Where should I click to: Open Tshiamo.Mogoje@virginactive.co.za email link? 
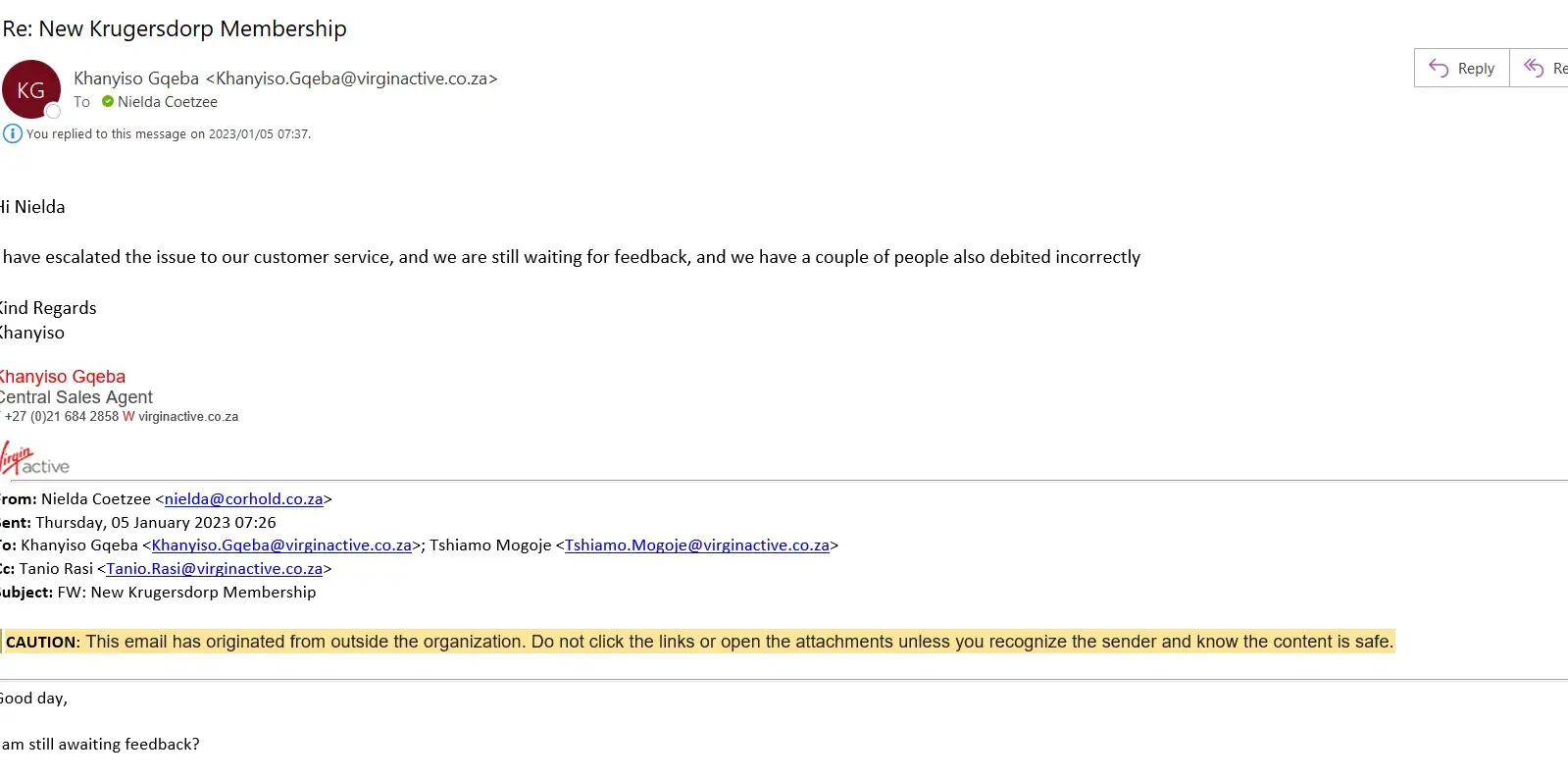(696, 545)
